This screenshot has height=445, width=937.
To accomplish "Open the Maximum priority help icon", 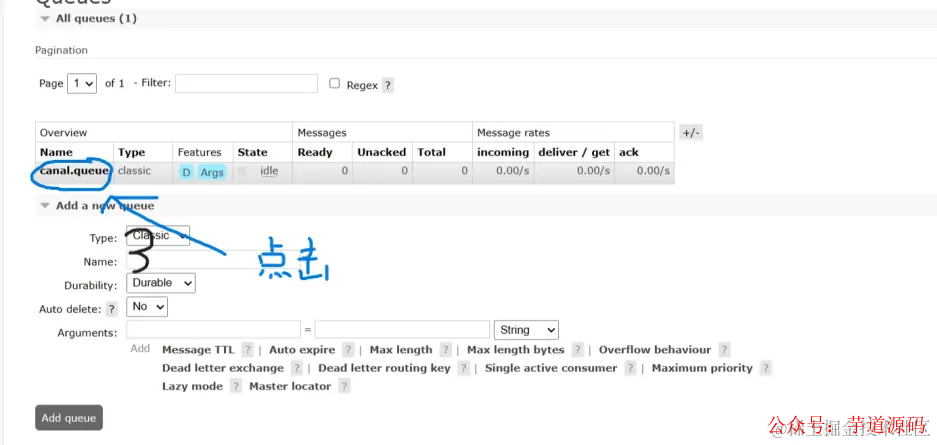I will pyautogui.click(x=766, y=369).
